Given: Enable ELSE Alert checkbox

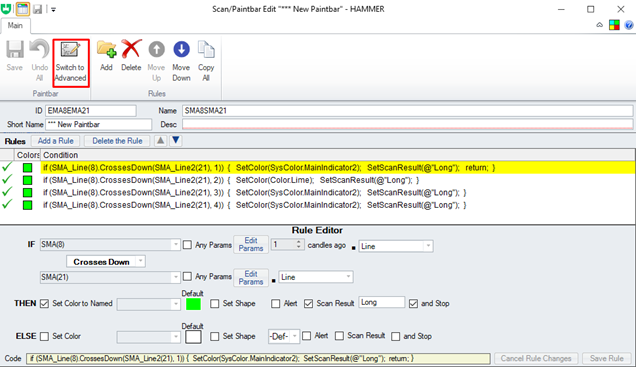Looking at the screenshot, I should [x=307, y=336].
